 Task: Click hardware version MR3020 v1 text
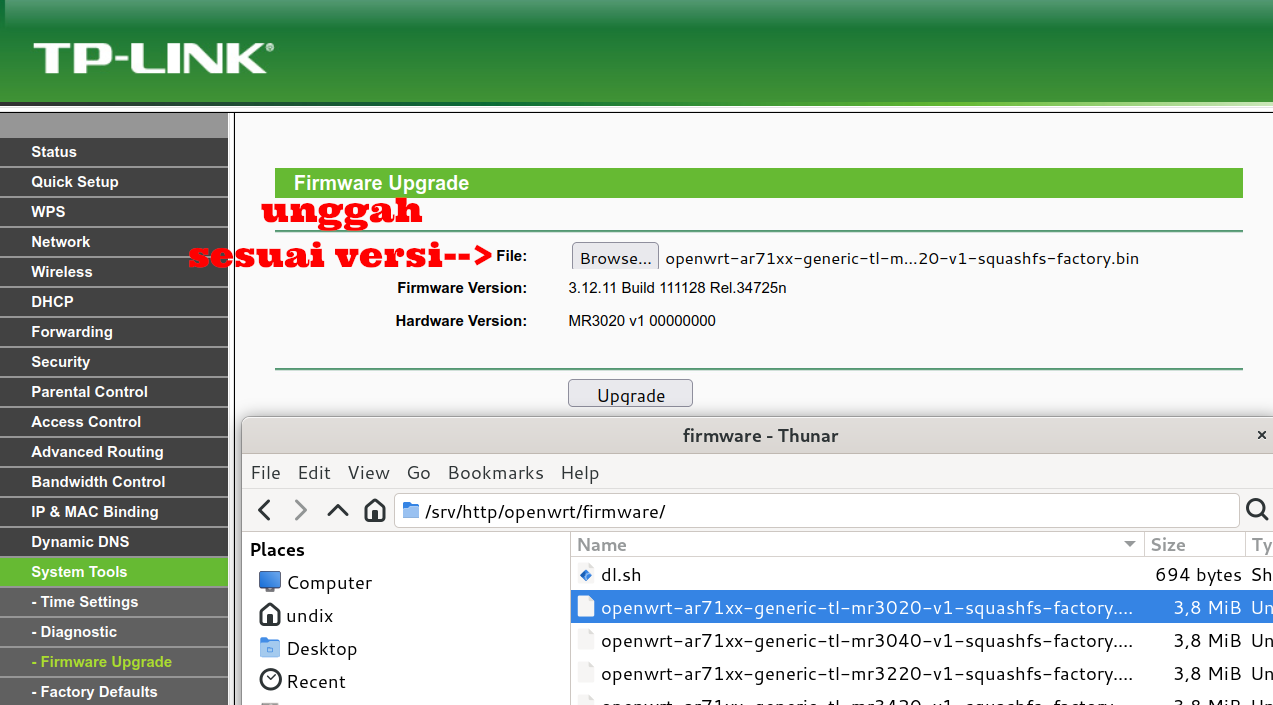coord(642,321)
